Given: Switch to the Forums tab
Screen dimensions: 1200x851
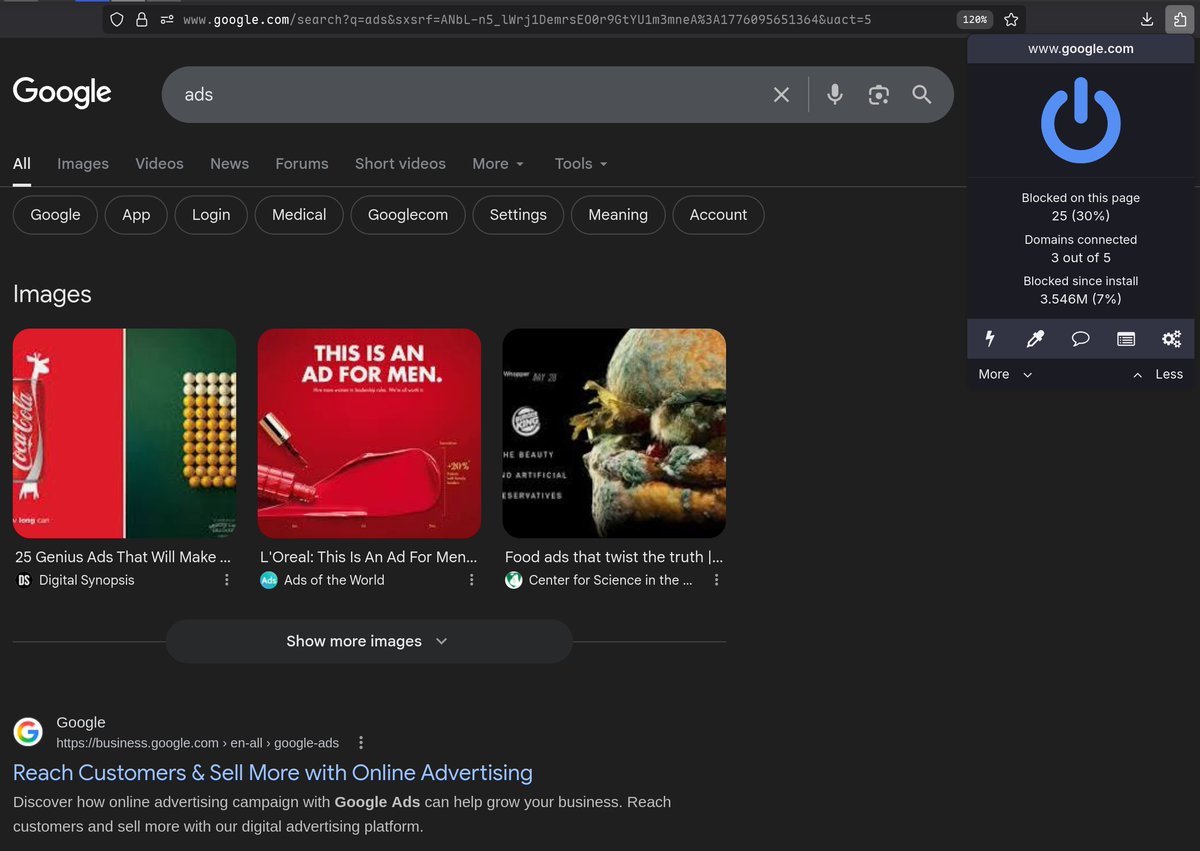Looking at the screenshot, I should [x=302, y=164].
